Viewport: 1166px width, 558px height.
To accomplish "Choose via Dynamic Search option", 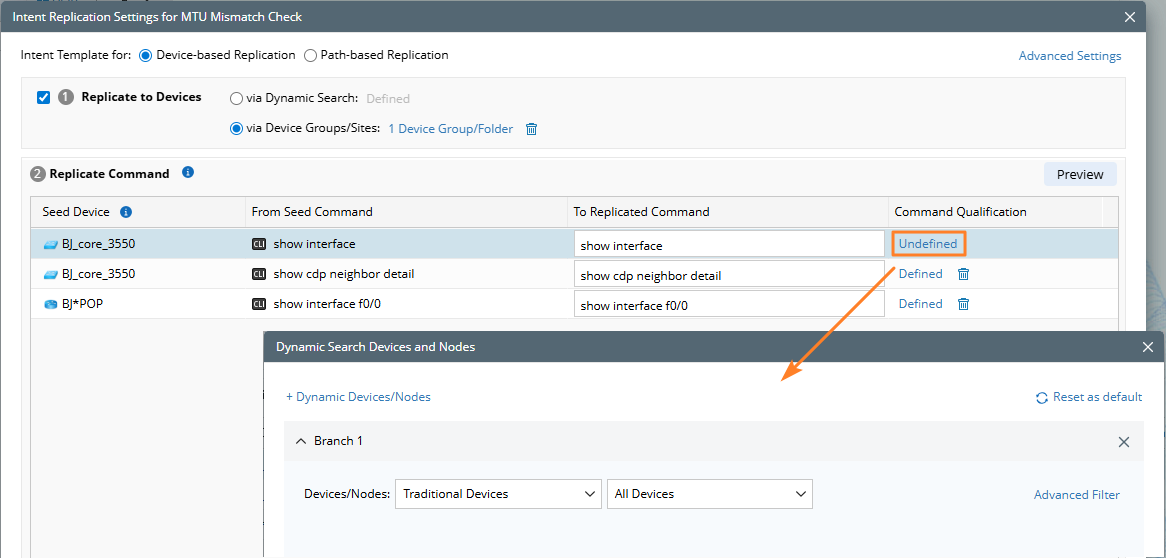I will (x=236, y=98).
